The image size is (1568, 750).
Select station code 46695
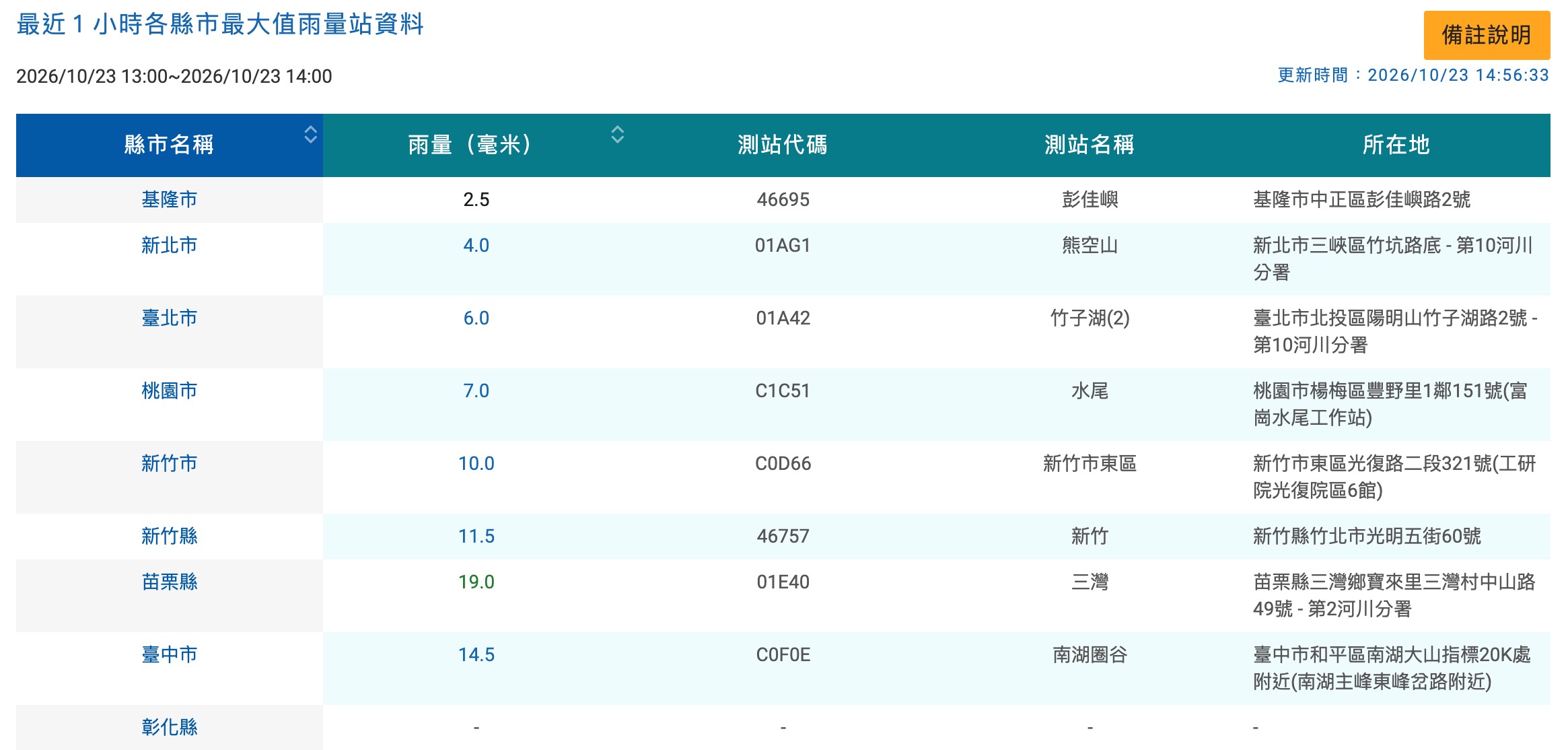click(783, 199)
